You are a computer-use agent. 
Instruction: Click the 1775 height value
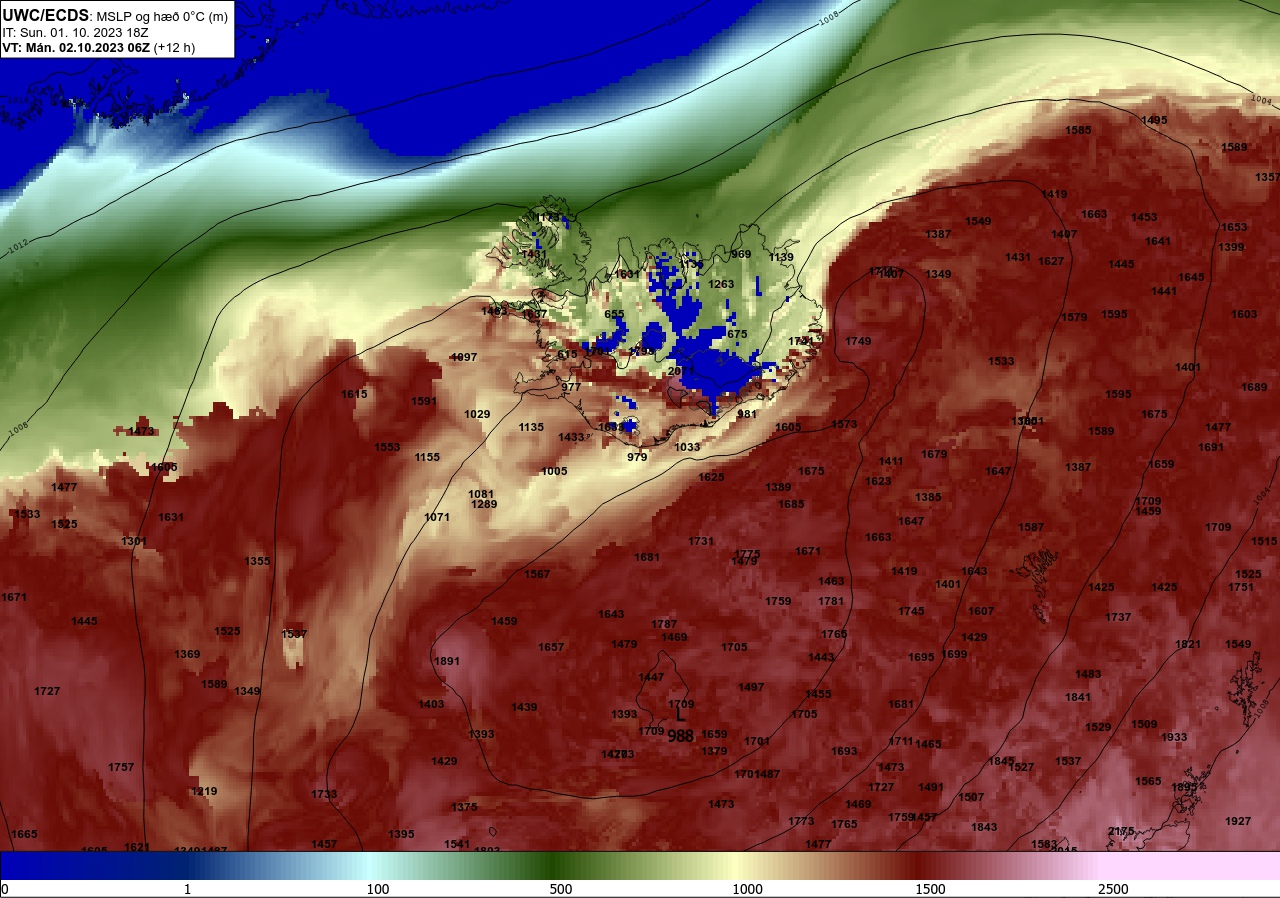click(747, 554)
